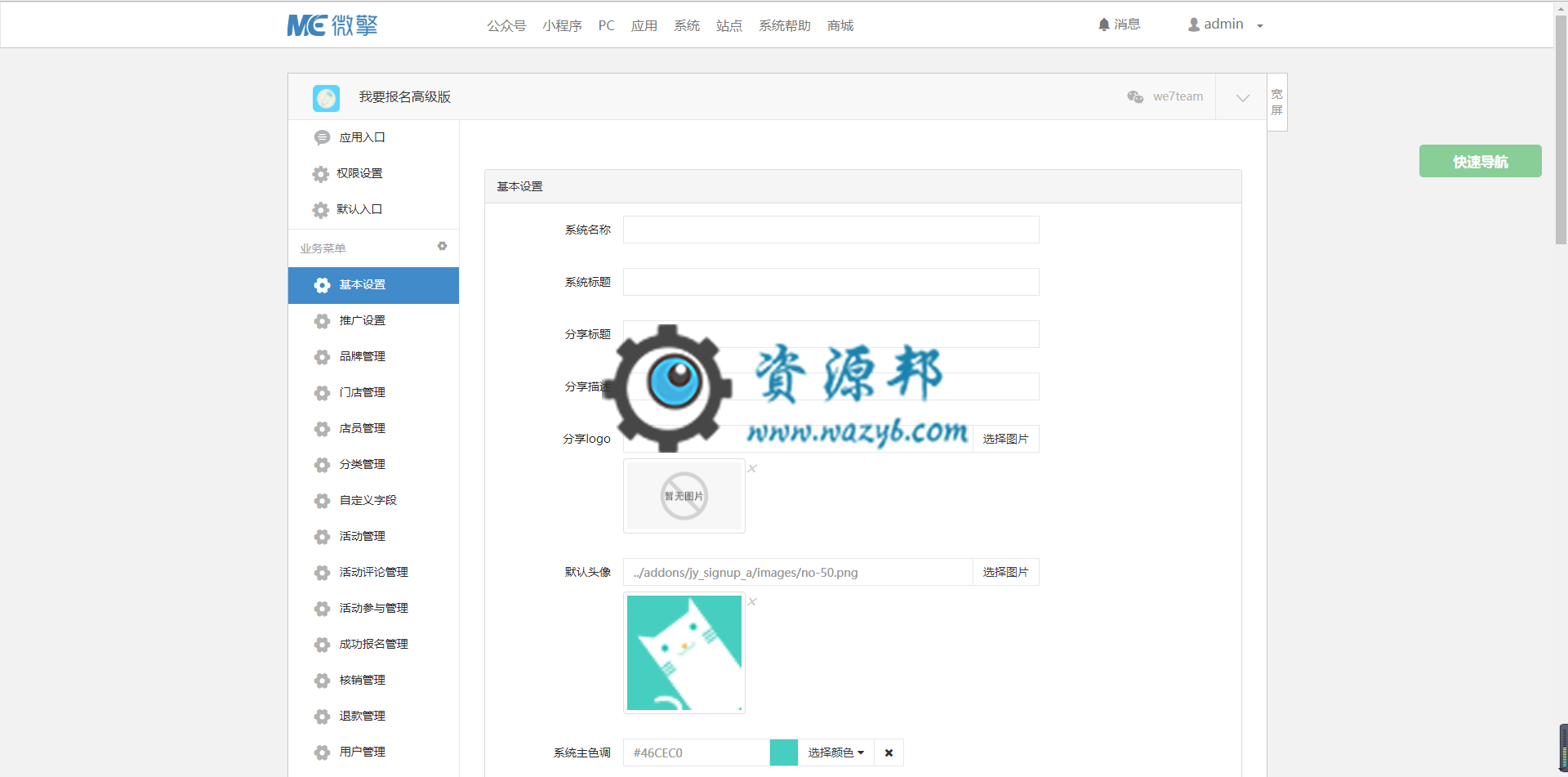Open the 公众号 menu
This screenshot has width=1568, height=777.
point(506,25)
